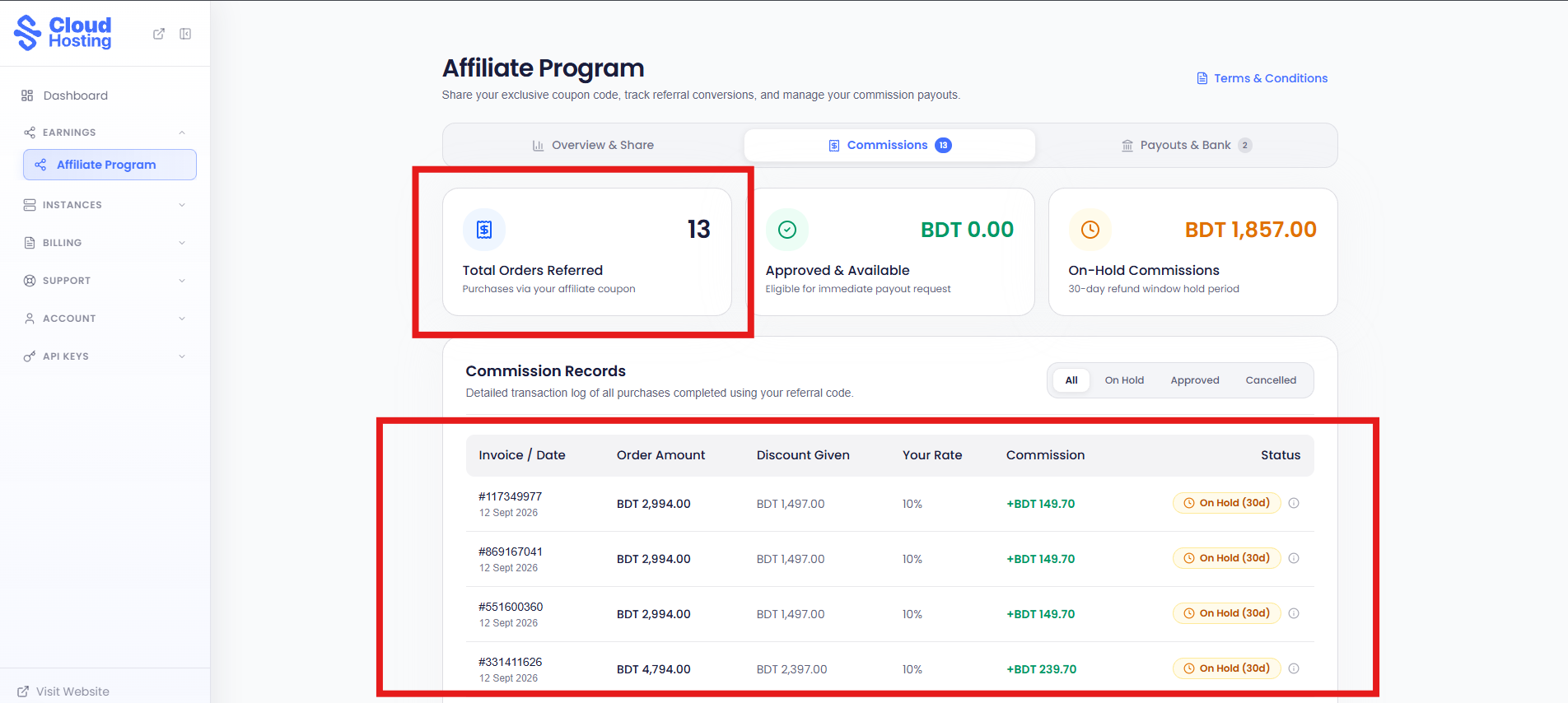Filter records by Approved
The image size is (1568, 703).
pos(1195,380)
